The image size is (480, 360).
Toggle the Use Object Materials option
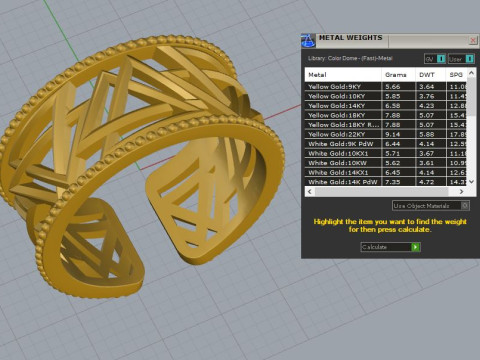click(x=431, y=206)
